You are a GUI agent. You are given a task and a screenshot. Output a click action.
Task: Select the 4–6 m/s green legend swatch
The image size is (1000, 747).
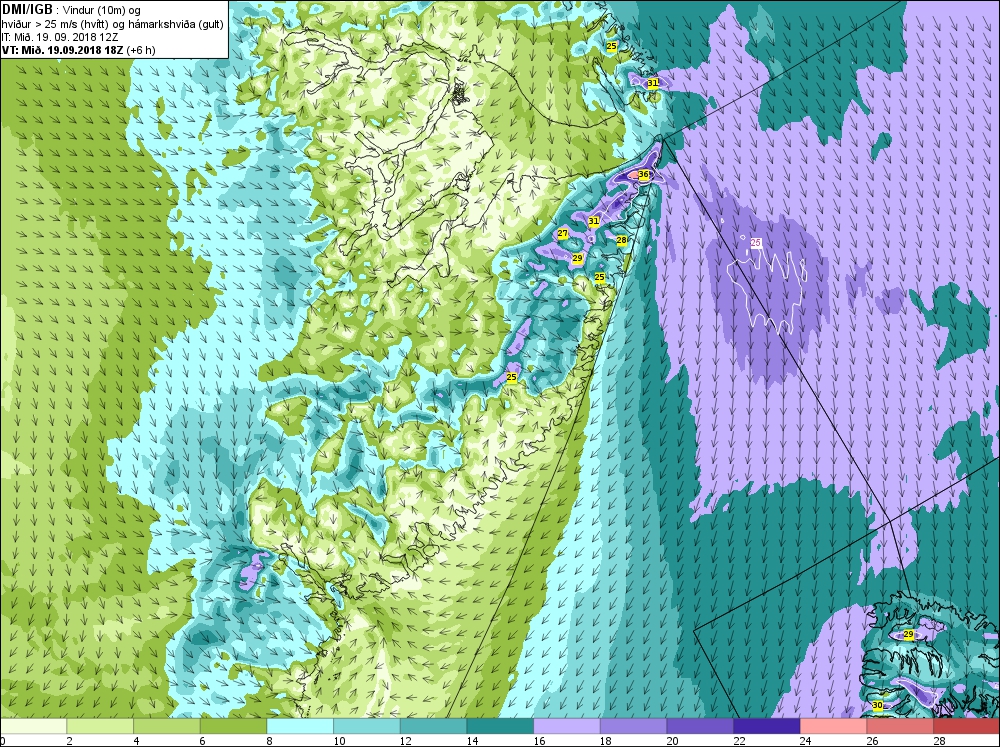pos(166,726)
